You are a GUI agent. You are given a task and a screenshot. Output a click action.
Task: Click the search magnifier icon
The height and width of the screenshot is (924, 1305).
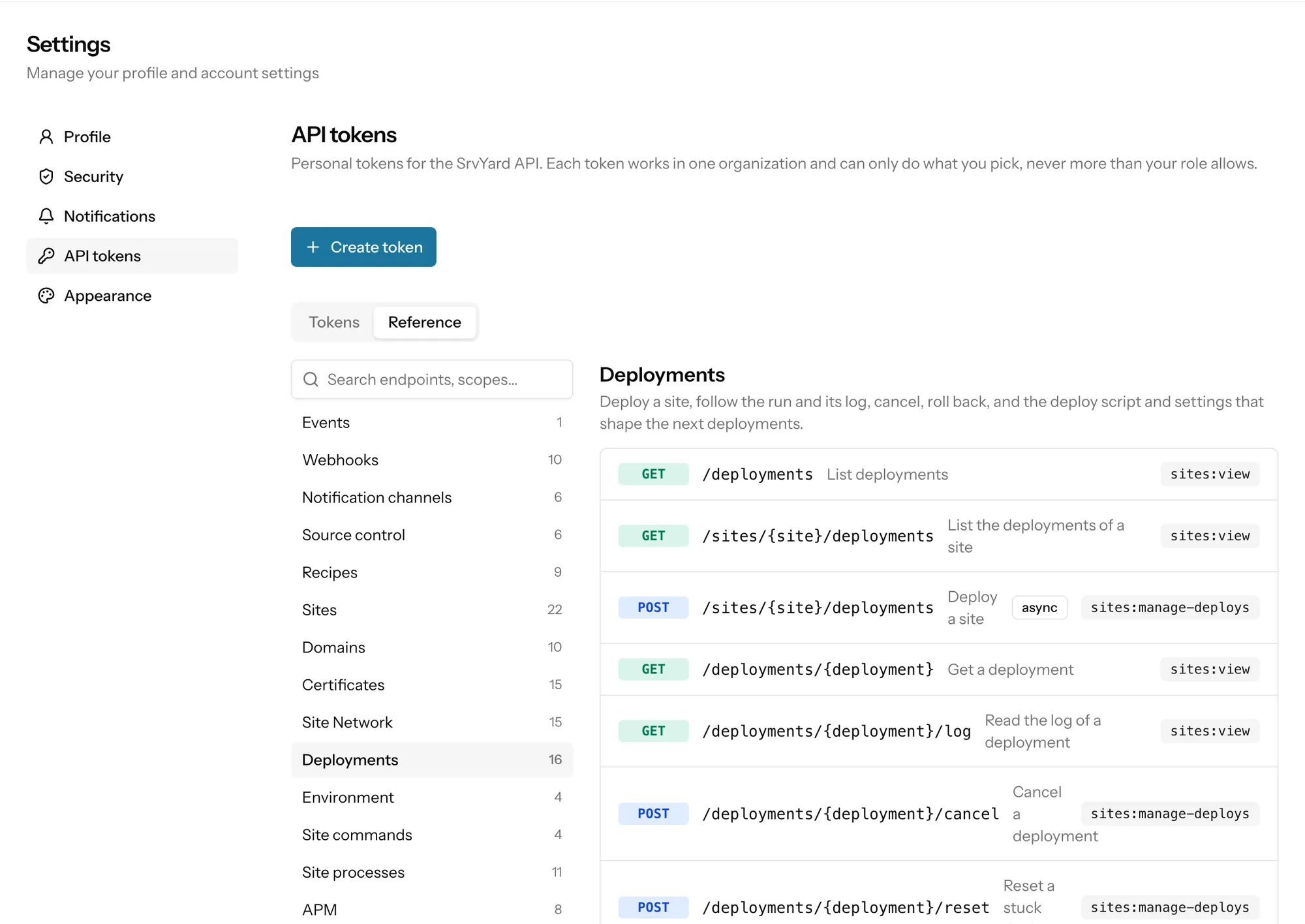[311, 380]
